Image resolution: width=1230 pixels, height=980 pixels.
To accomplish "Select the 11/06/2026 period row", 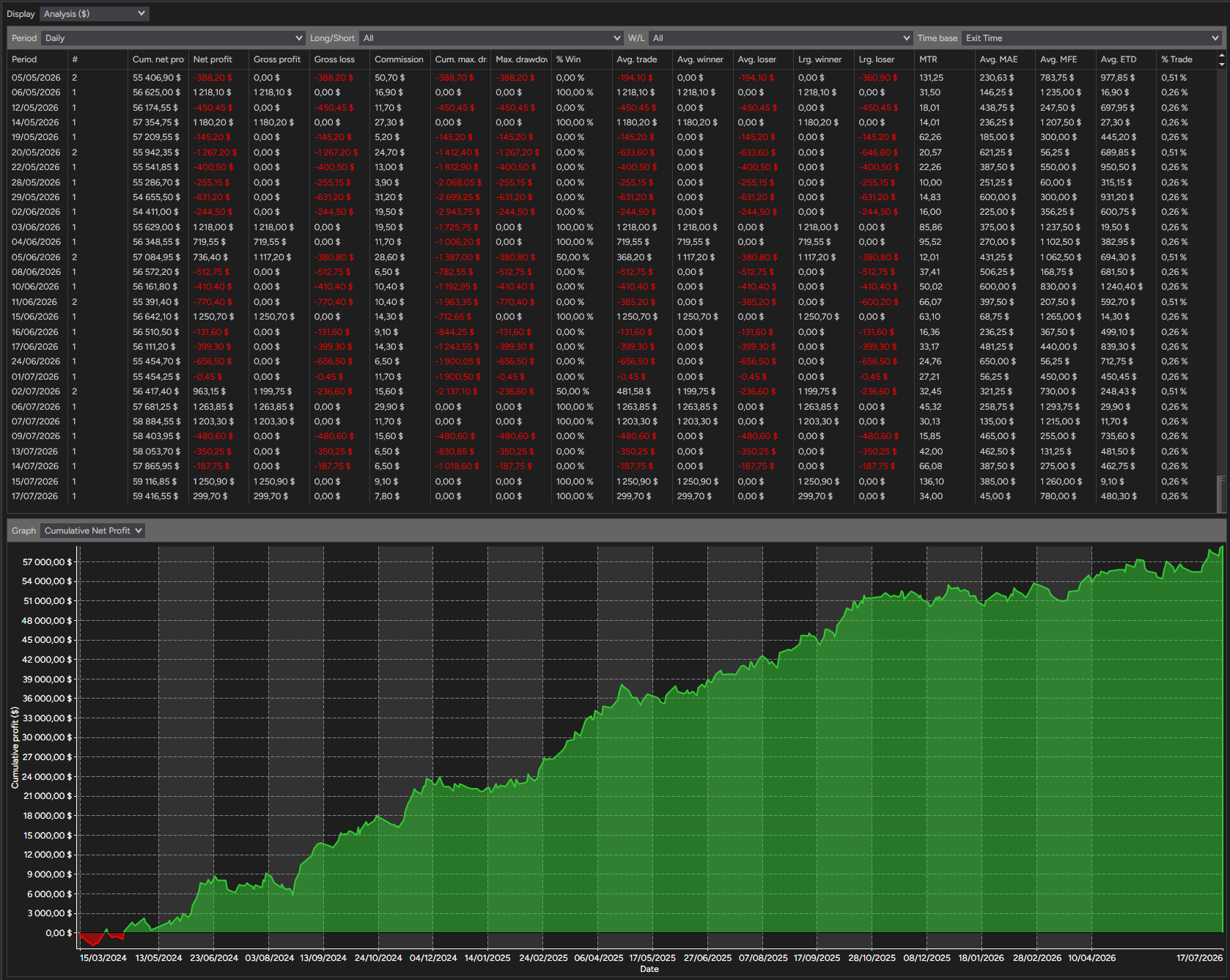I will [612, 302].
